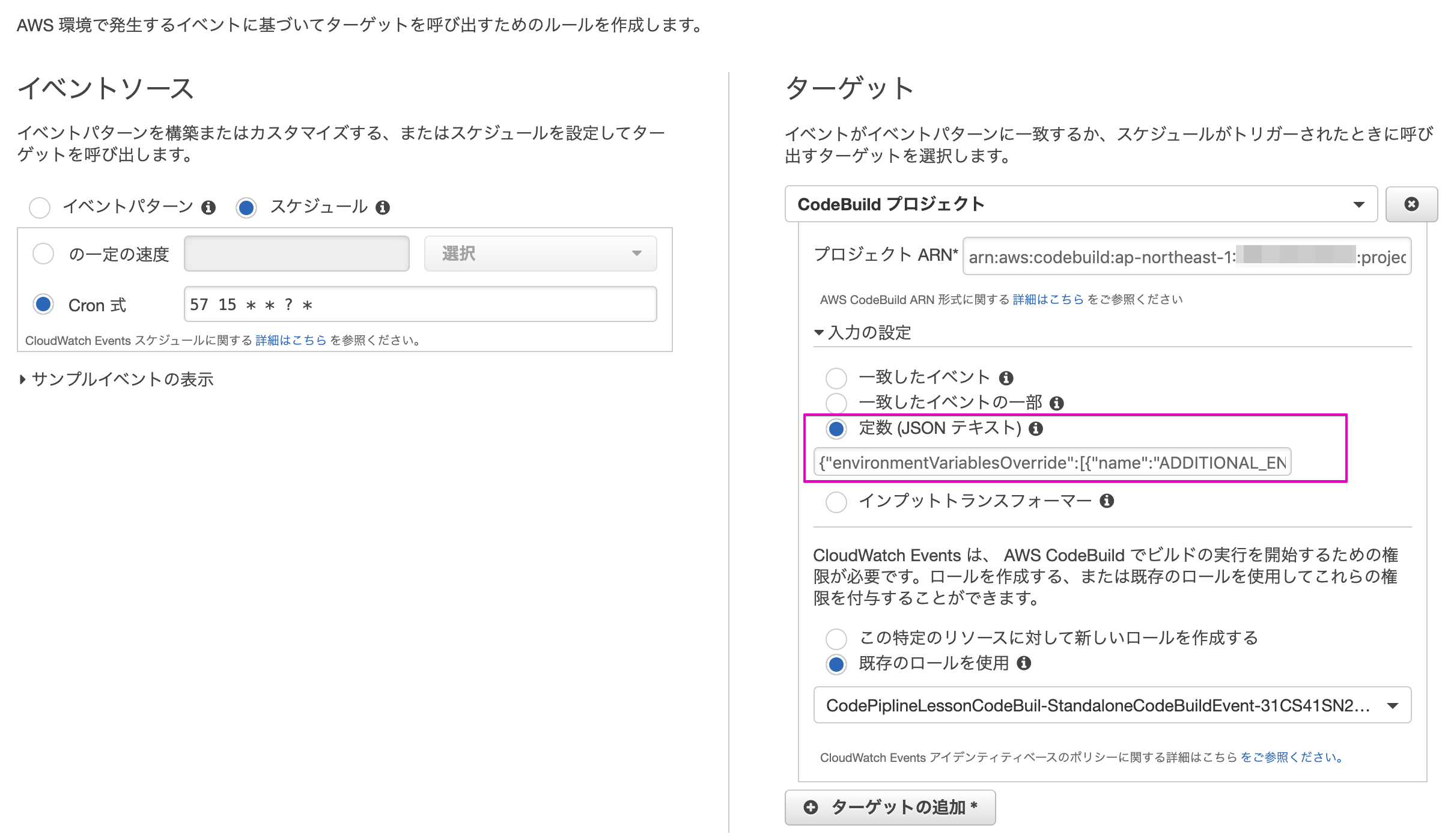Click info icon beside 既存のロールを使用
The height and width of the screenshot is (840, 1442).
pos(1024,663)
